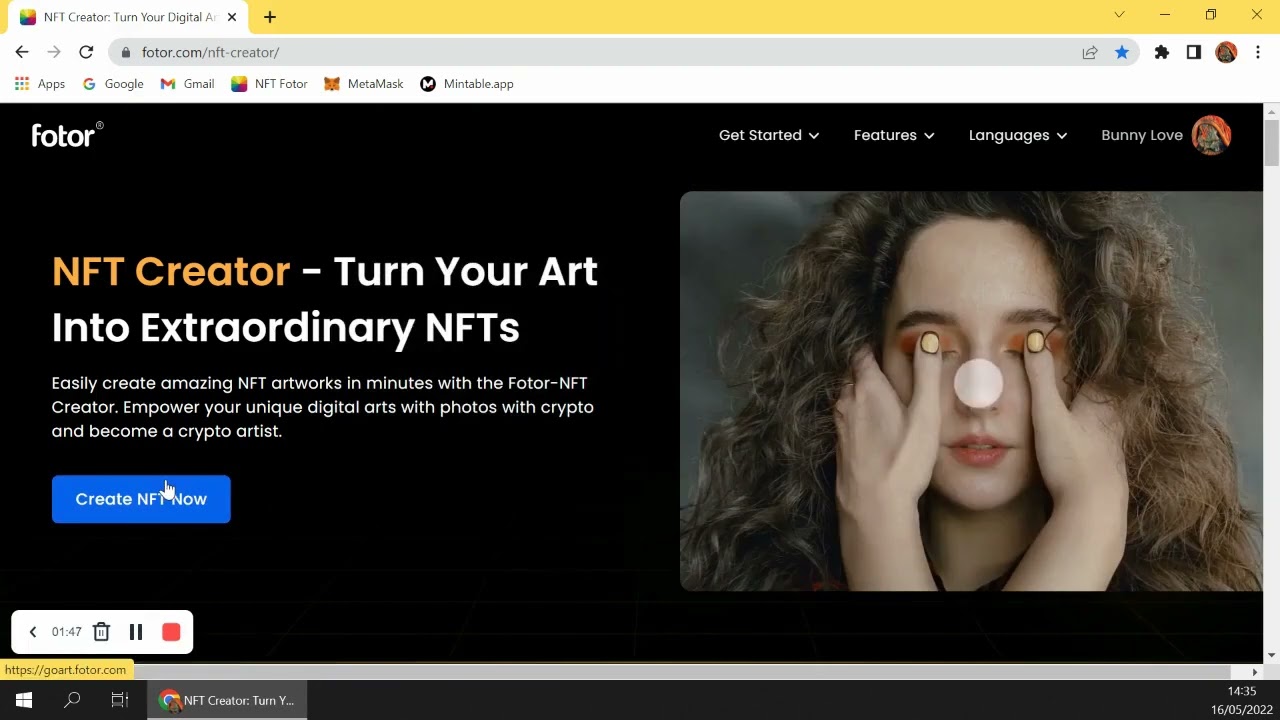Click the Fotor logo
Screen dimensions: 1280x720
click(x=67, y=135)
